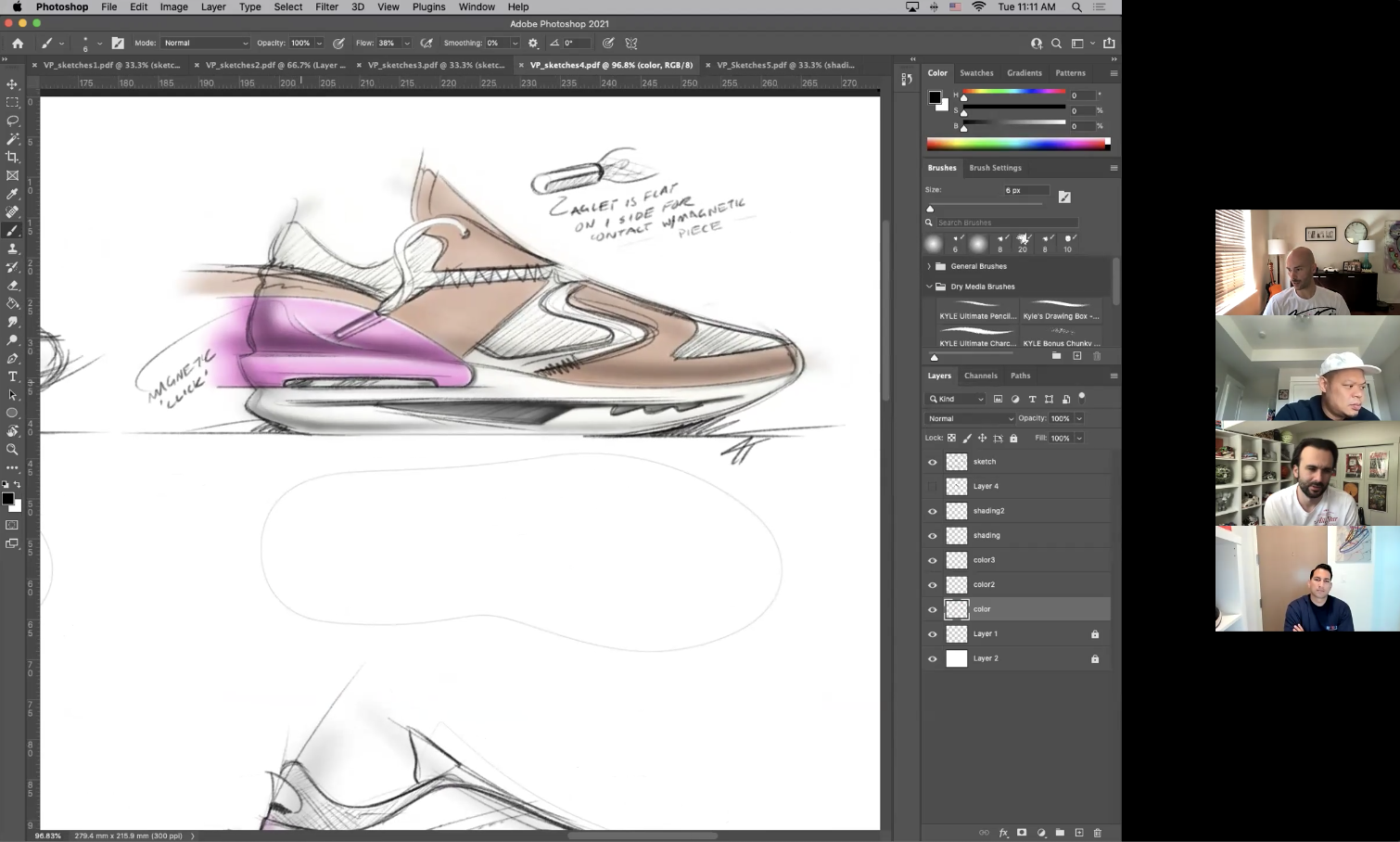Hide the shading2 layer
The height and width of the screenshot is (842, 1400).
(933, 511)
